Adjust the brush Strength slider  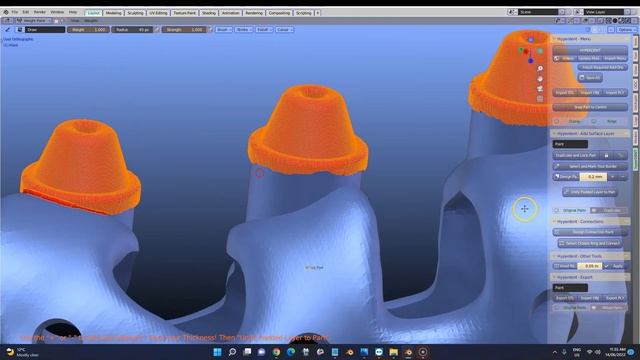point(184,30)
